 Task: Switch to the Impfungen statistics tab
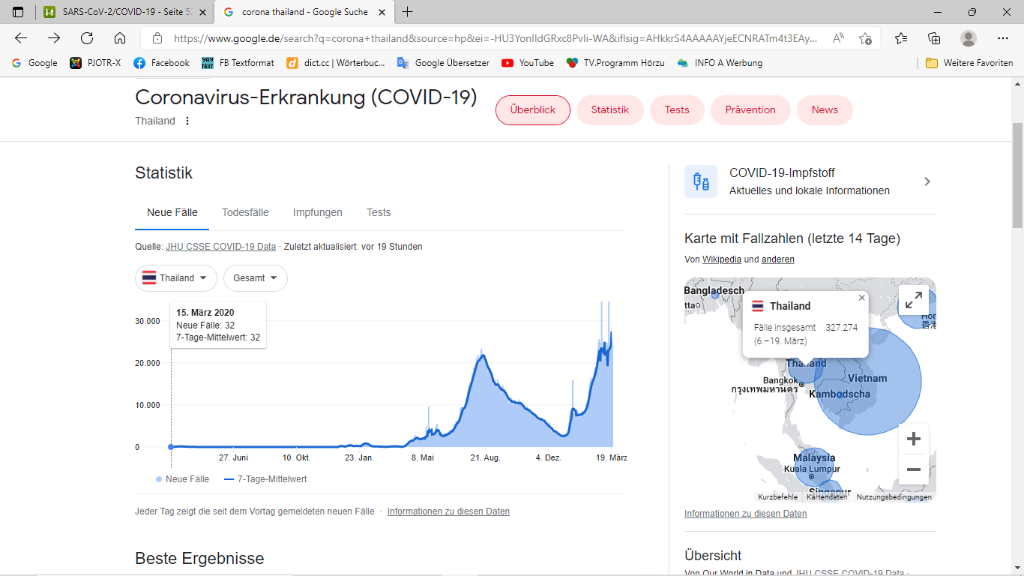tap(317, 212)
